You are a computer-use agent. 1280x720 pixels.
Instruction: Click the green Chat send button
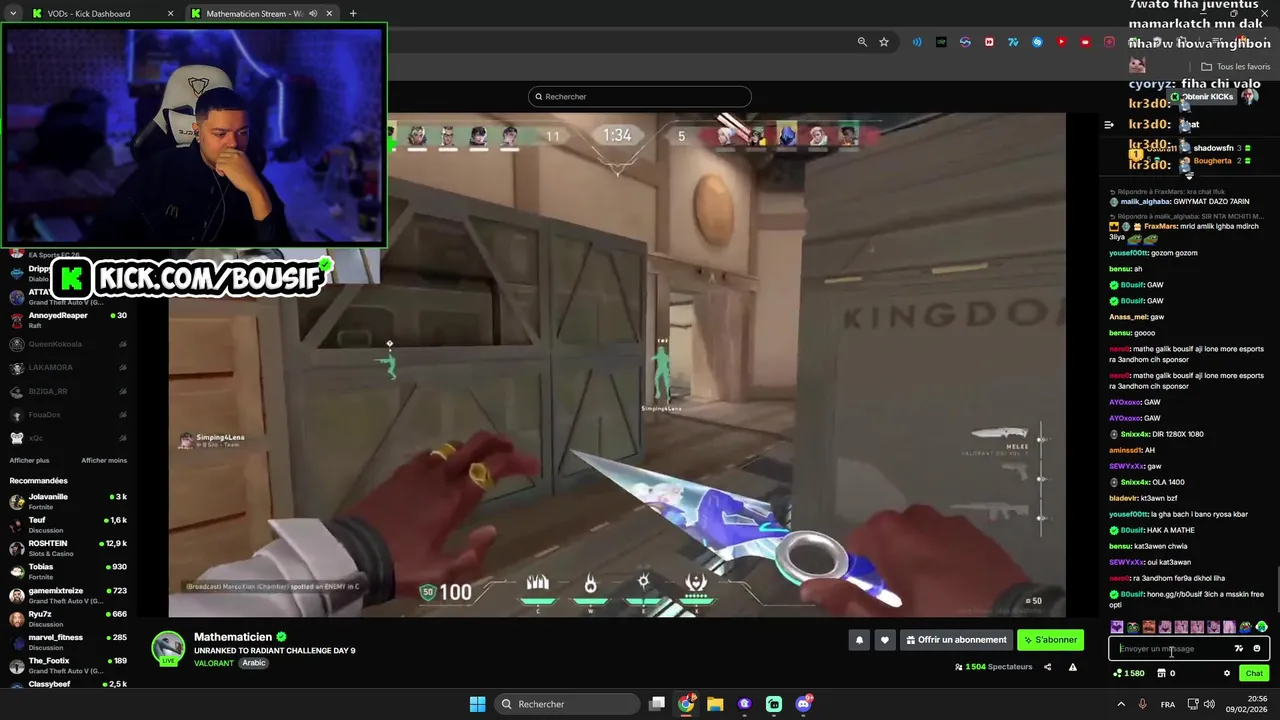[1254, 673]
